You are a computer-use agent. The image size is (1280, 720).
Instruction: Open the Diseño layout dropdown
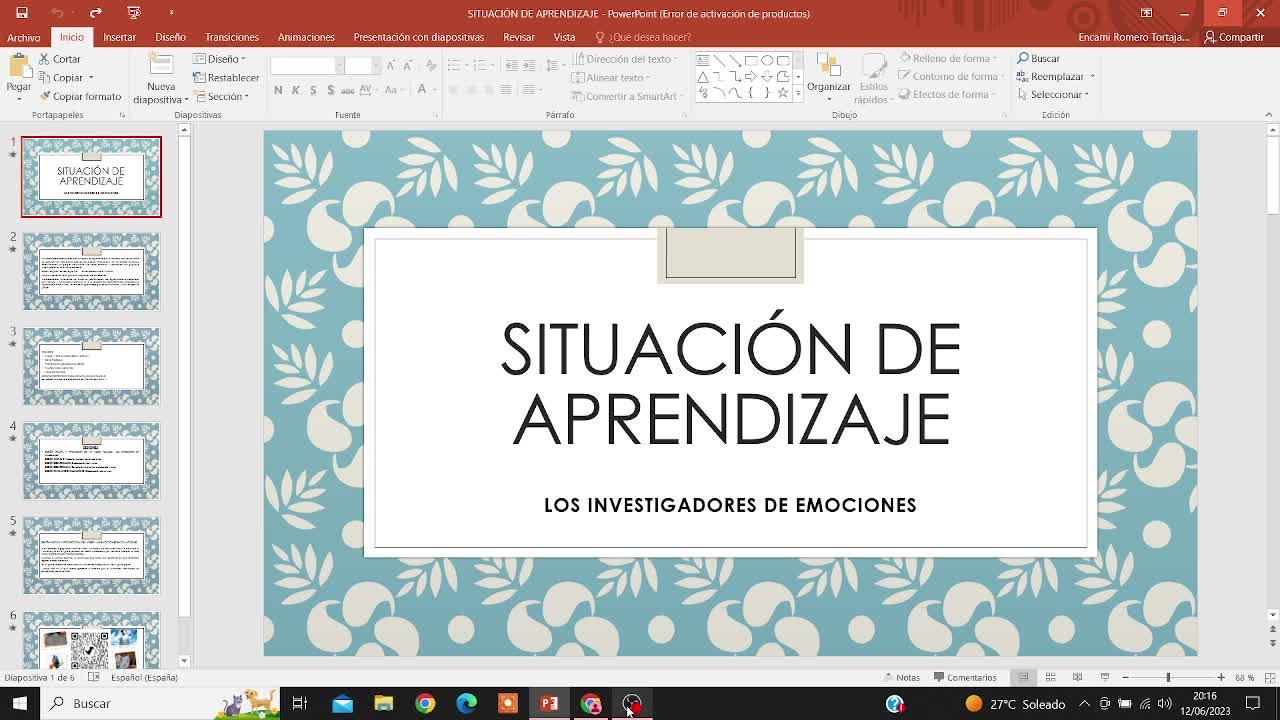tap(219, 59)
